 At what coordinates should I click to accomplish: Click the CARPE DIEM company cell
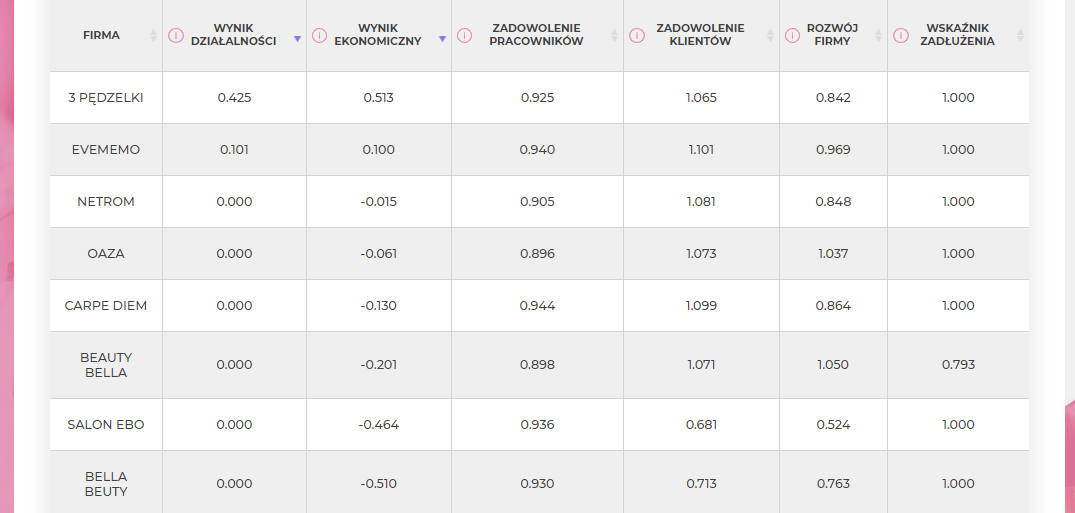pos(106,306)
